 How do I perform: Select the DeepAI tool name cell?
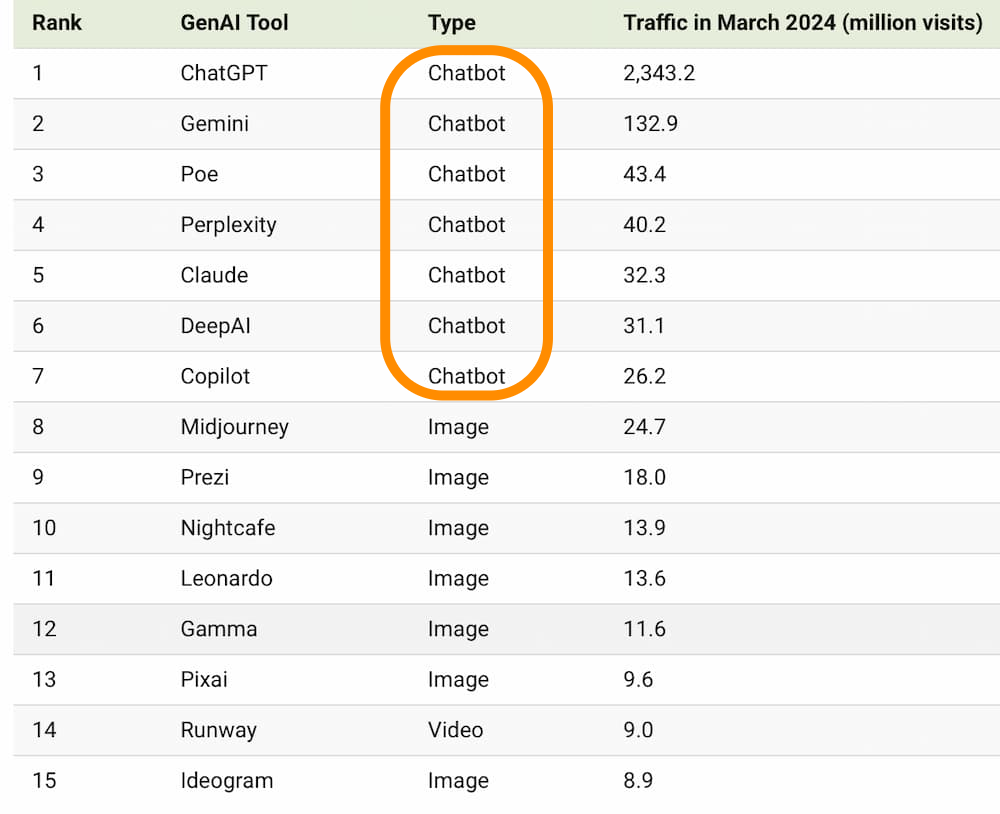tap(216, 326)
